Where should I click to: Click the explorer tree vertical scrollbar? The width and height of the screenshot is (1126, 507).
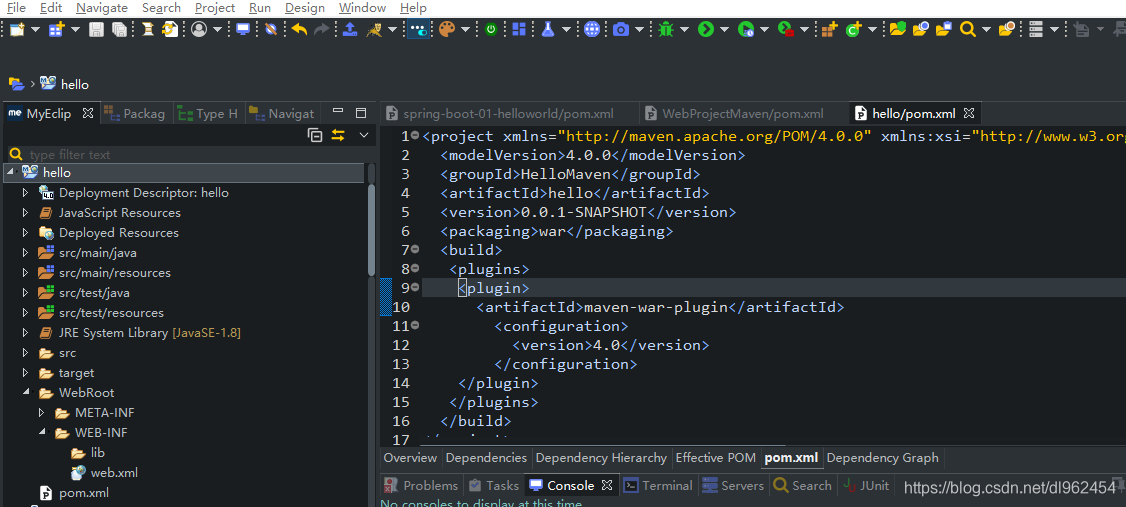[371, 230]
